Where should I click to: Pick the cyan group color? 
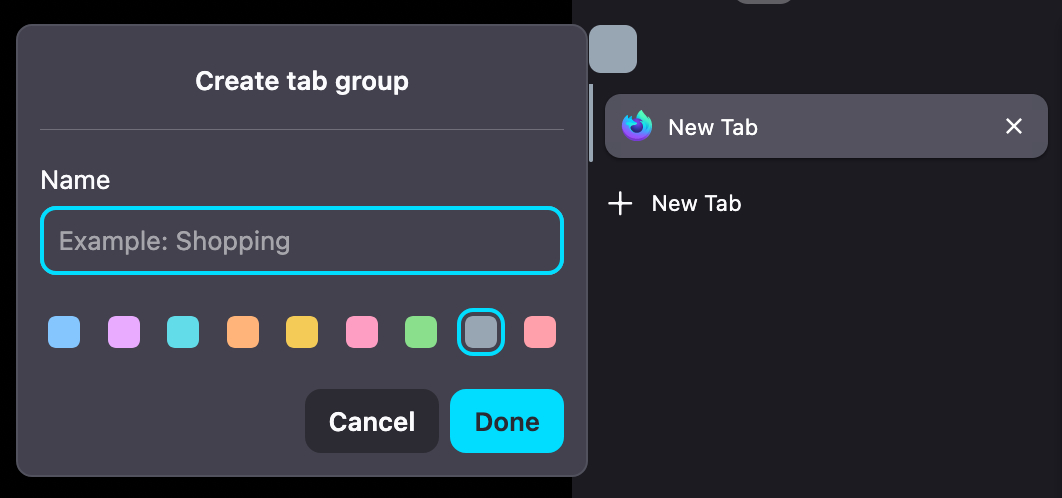pyautogui.click(x=183, y=332)
